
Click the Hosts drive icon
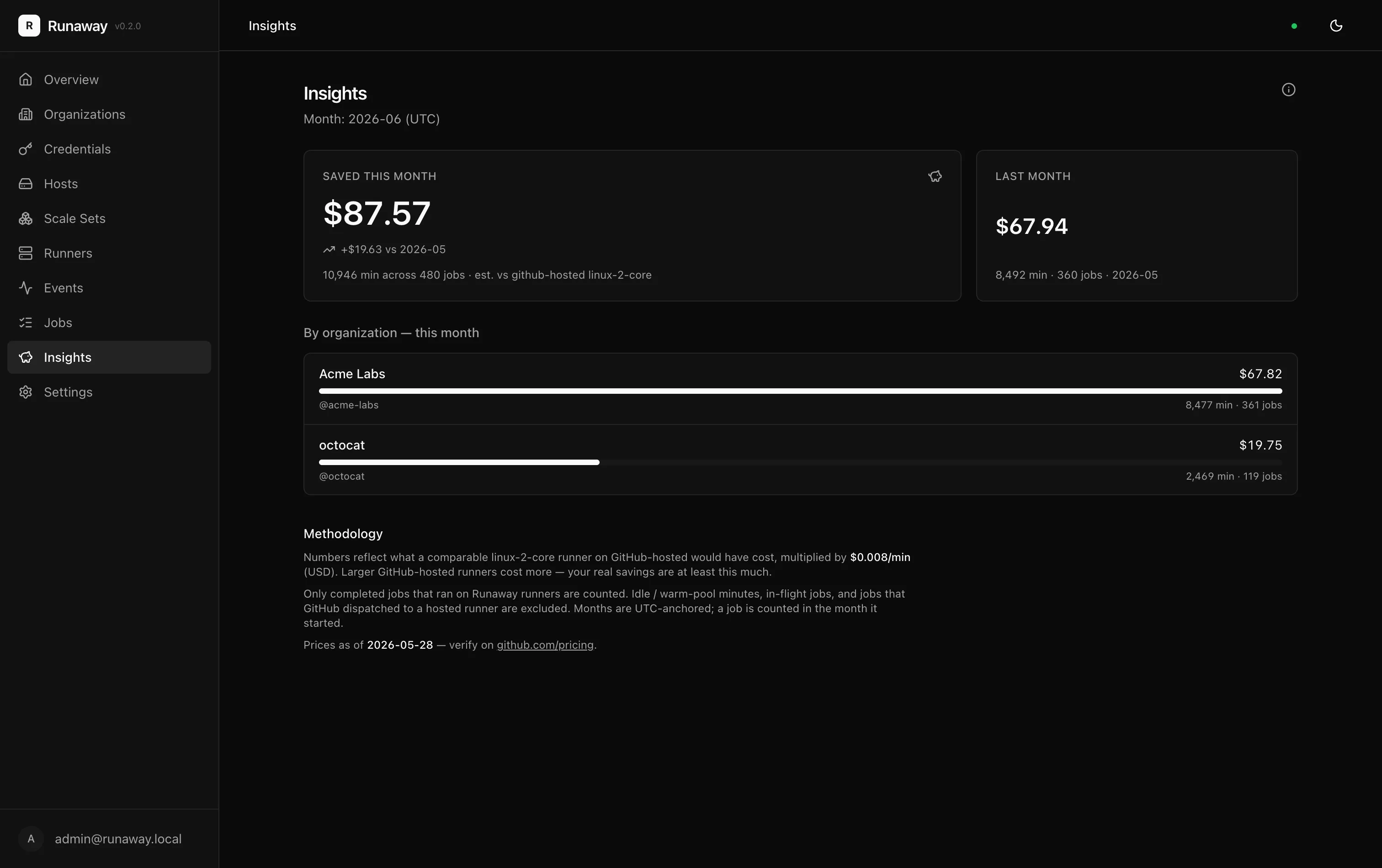[x=25, y=184]
